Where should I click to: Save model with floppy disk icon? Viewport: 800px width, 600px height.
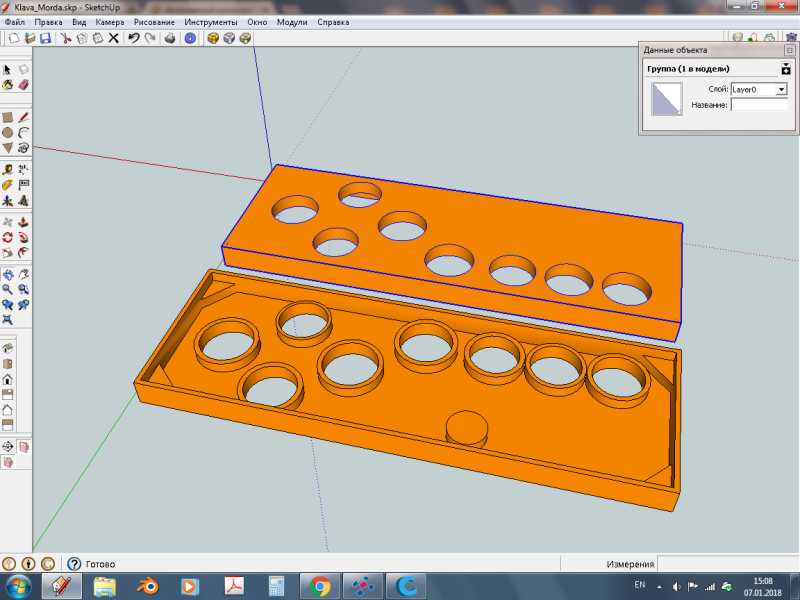45,38
